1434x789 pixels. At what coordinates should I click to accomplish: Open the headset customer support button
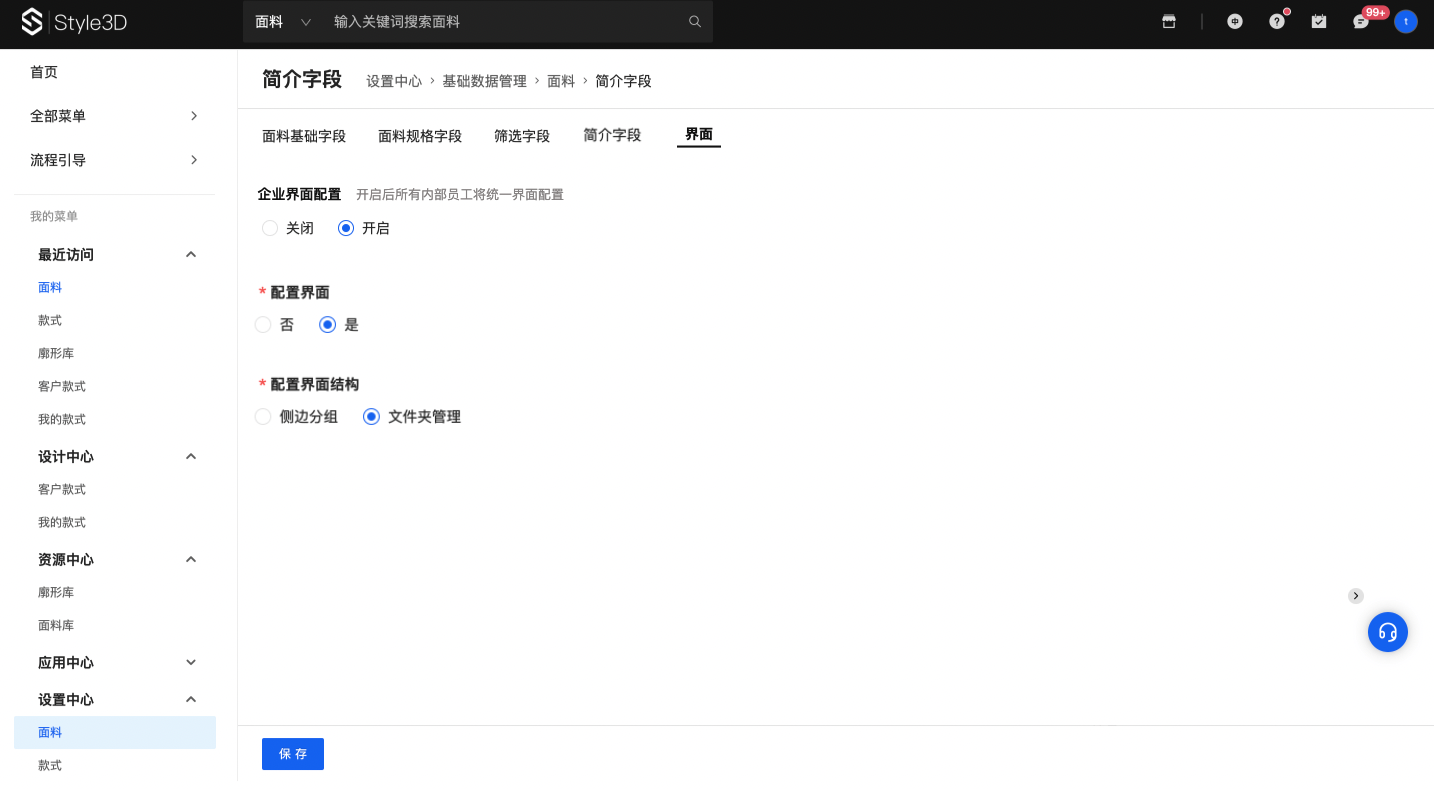[1388, 632]
